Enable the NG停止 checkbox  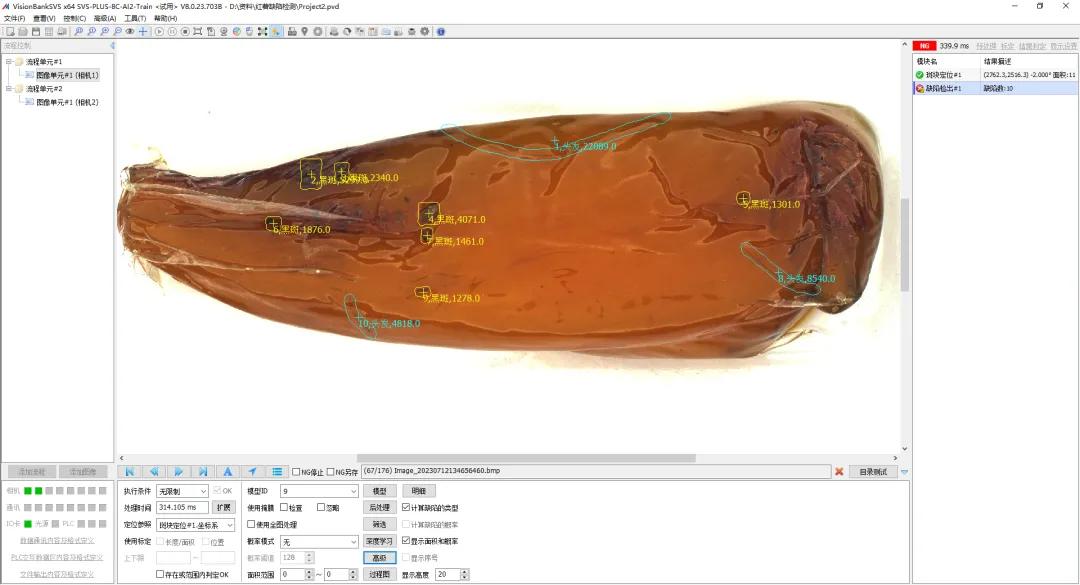pos(296,472)
